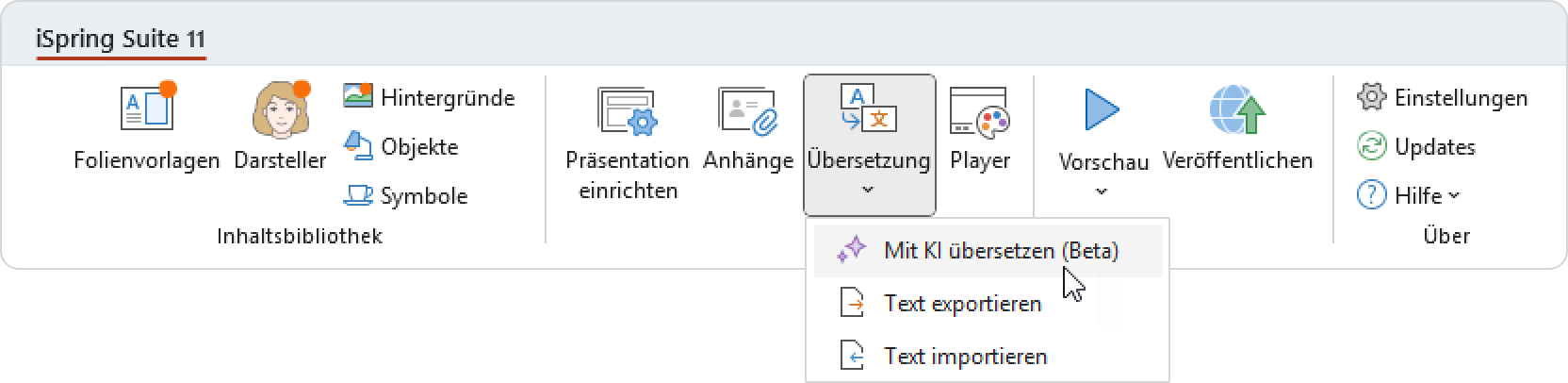Start the Vorschau preview play icon

1102,109
